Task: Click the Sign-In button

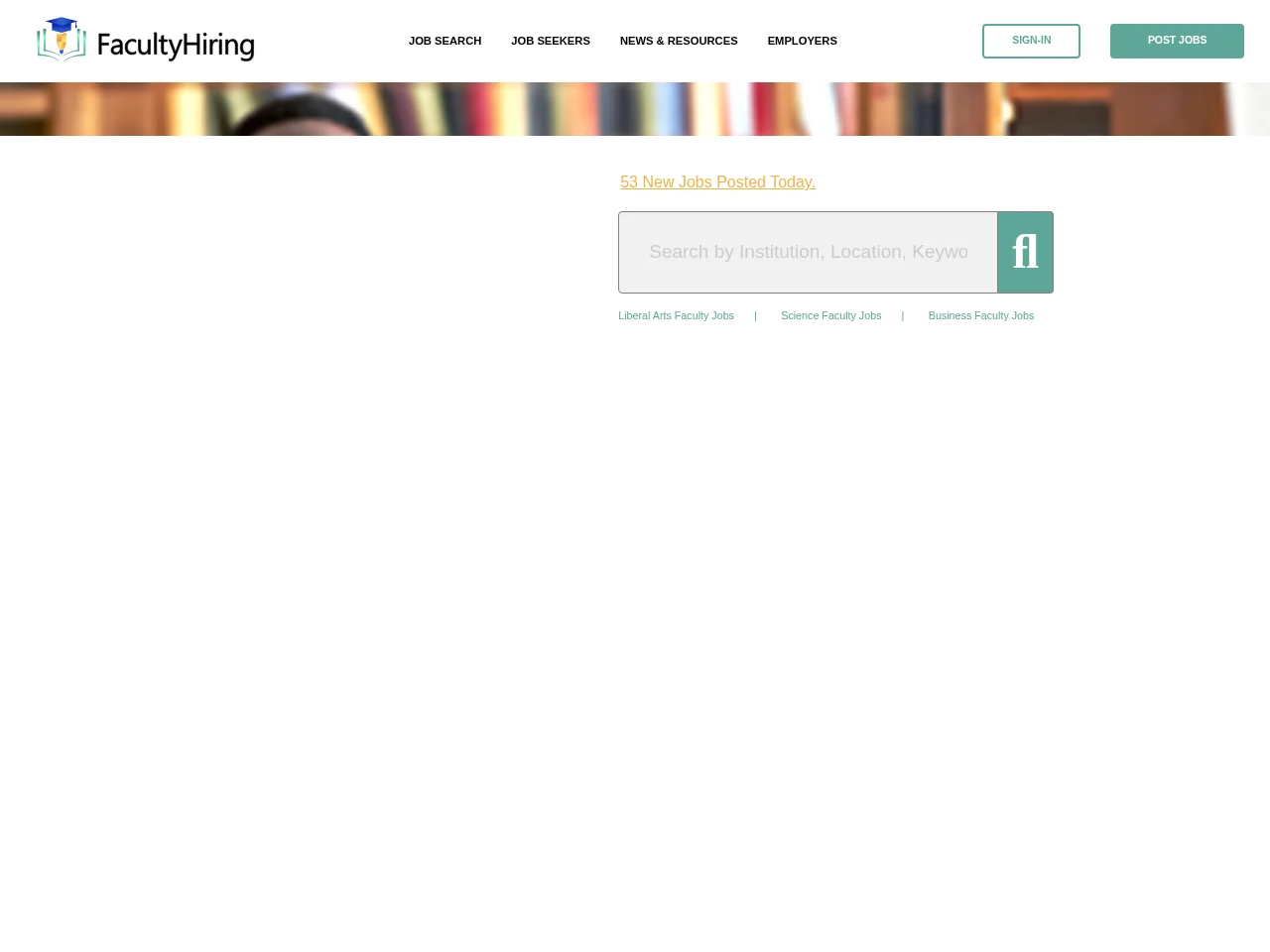Action: coord(1031,41)
